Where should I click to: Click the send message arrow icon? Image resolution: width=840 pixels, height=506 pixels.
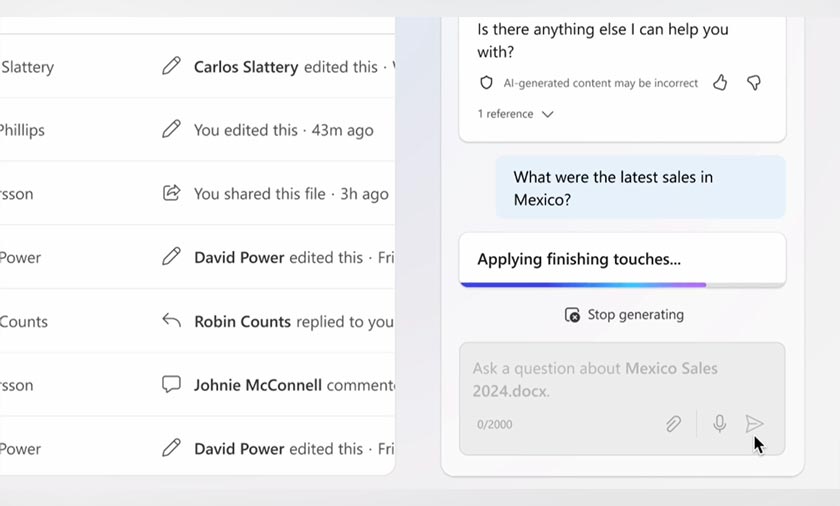point(754,424)
